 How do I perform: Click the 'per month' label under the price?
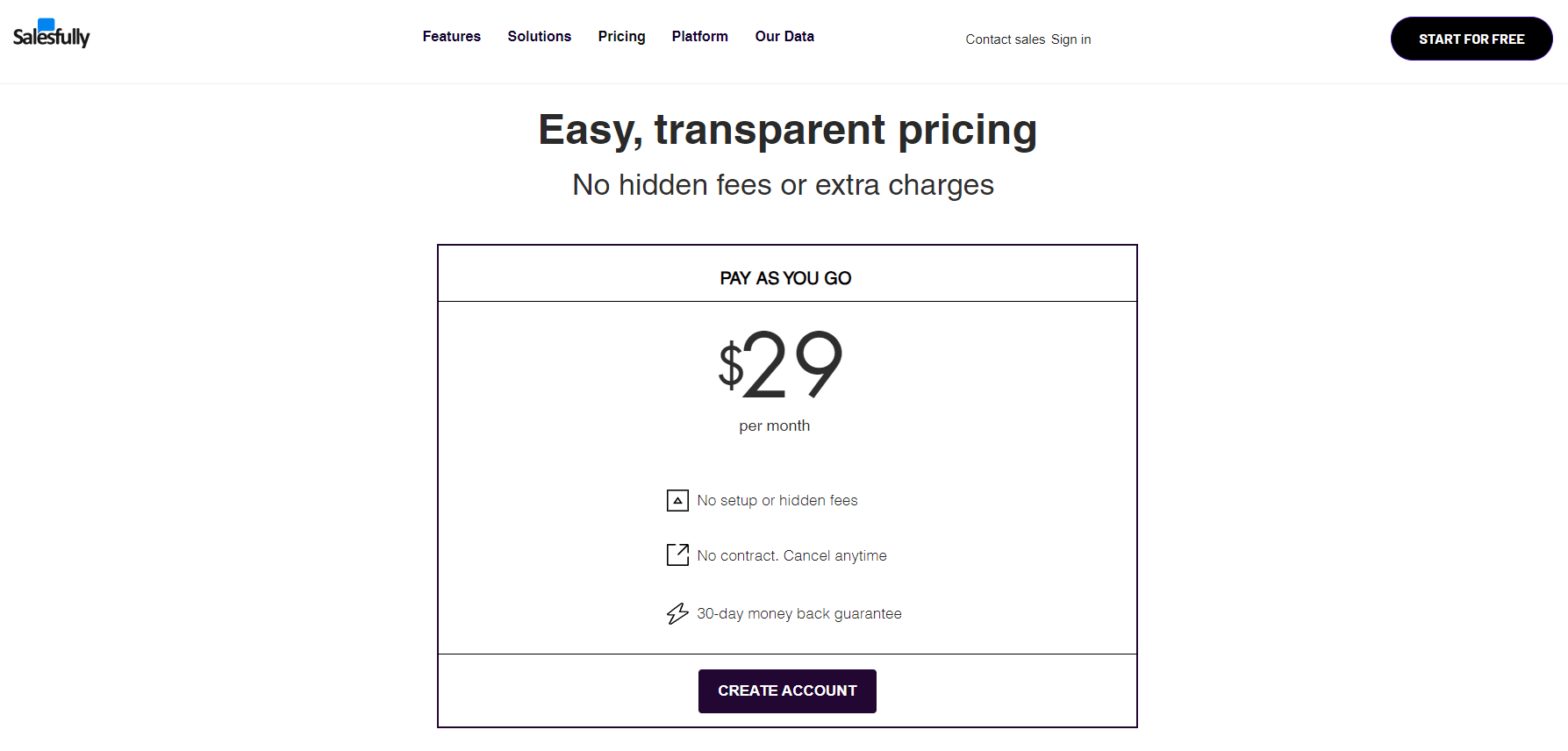774,425
